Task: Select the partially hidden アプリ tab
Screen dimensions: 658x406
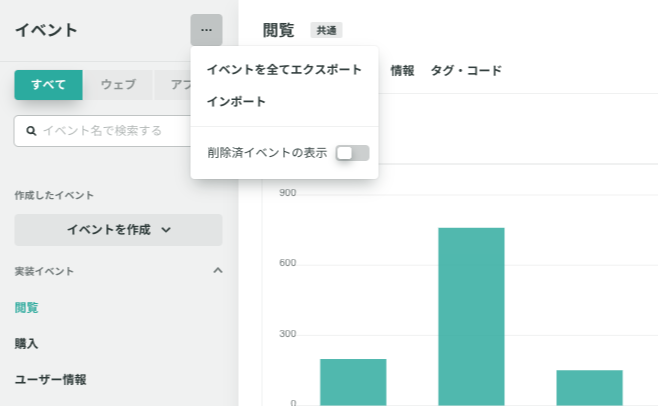Action: click(172, 85)
